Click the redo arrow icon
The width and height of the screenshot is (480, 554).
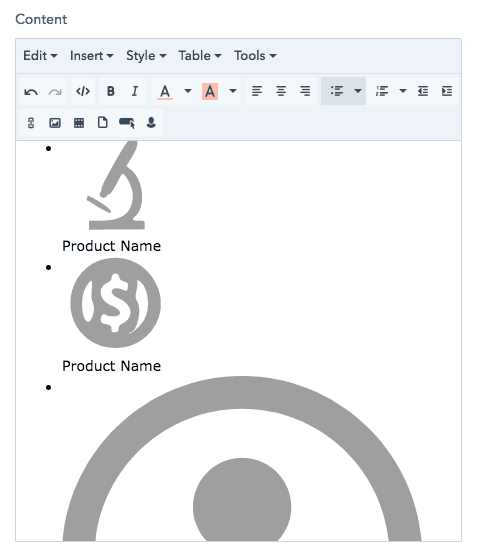55,92
